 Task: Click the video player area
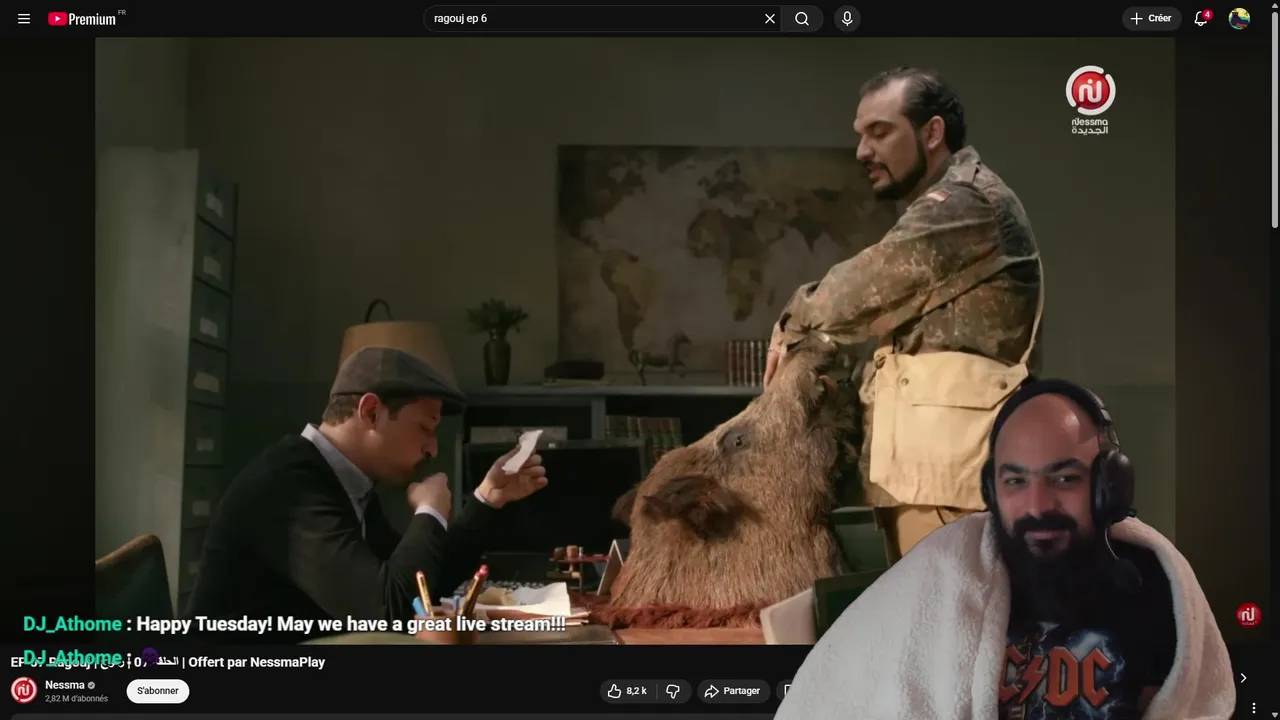(634, 340)
